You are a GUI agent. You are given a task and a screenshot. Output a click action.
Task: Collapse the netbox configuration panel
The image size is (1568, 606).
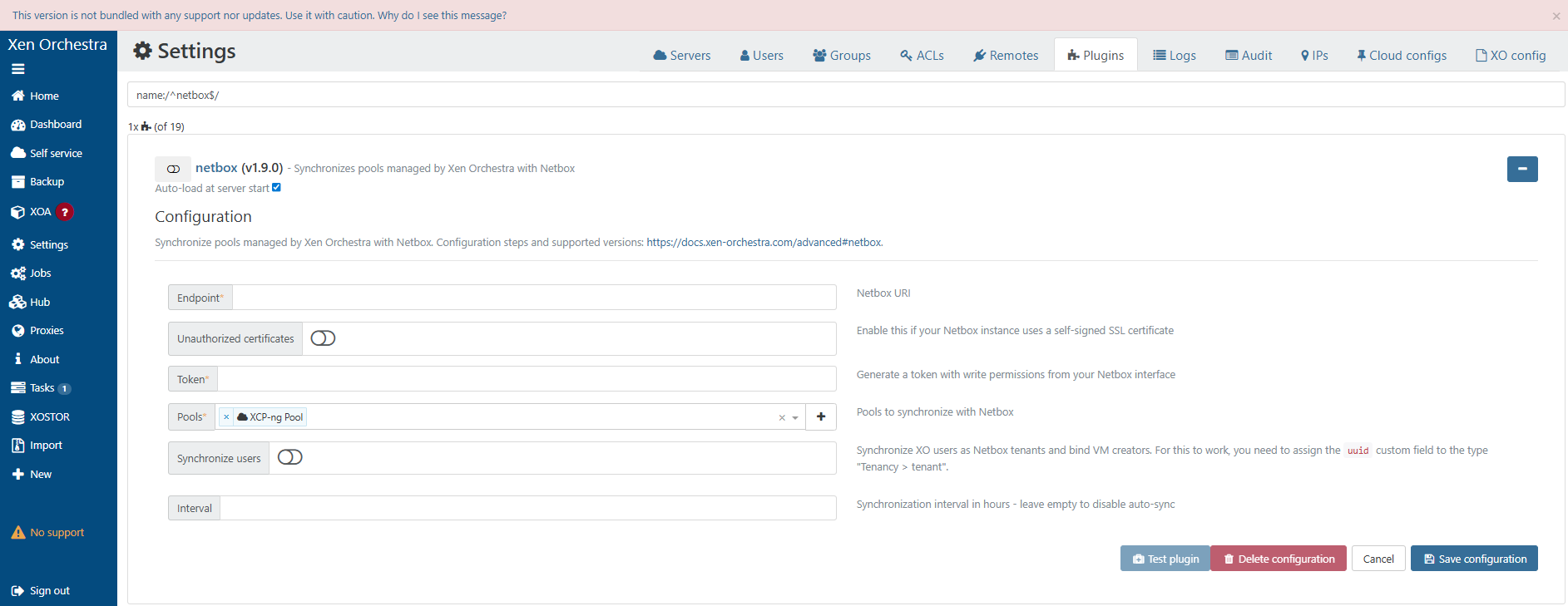click(x=1522, y=169)
